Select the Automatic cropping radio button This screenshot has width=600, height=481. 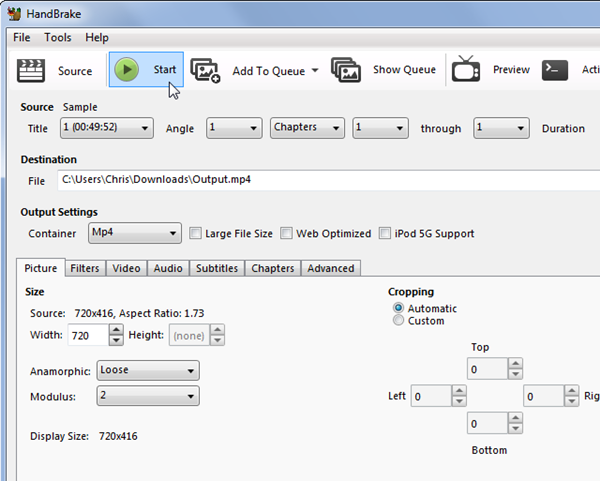click(398, 308)
